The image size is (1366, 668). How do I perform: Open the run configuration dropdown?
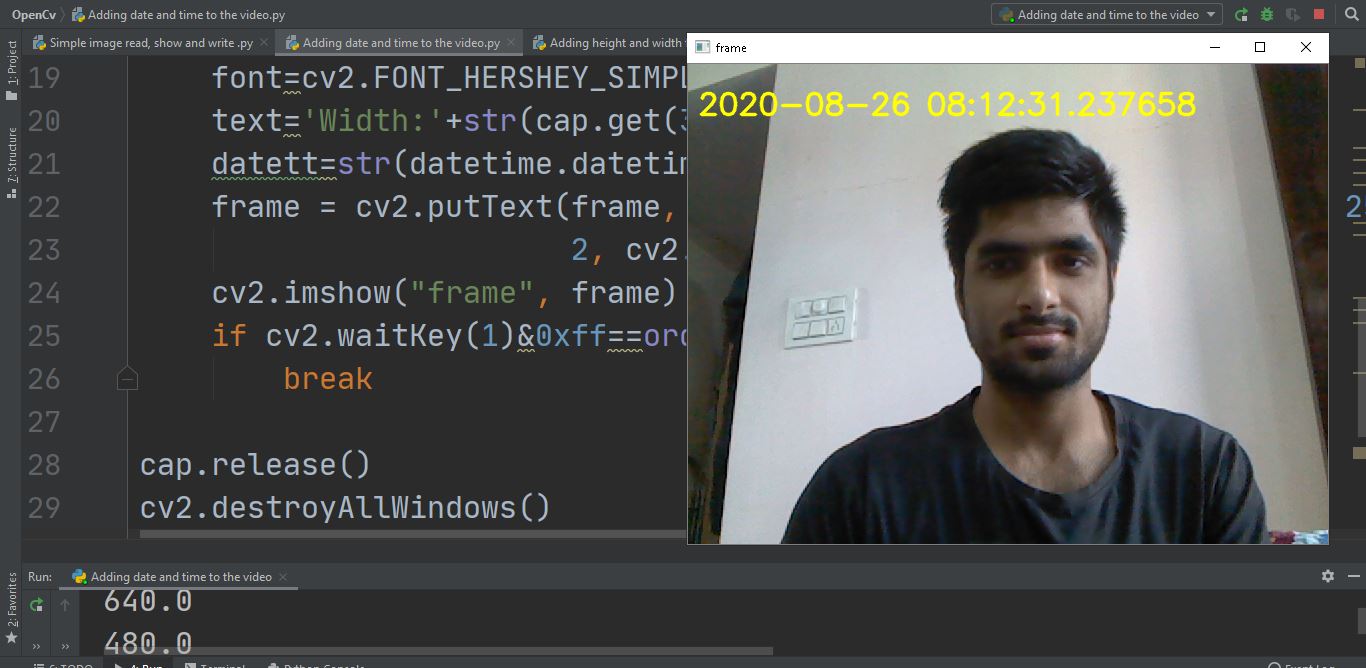point(1107,15)
